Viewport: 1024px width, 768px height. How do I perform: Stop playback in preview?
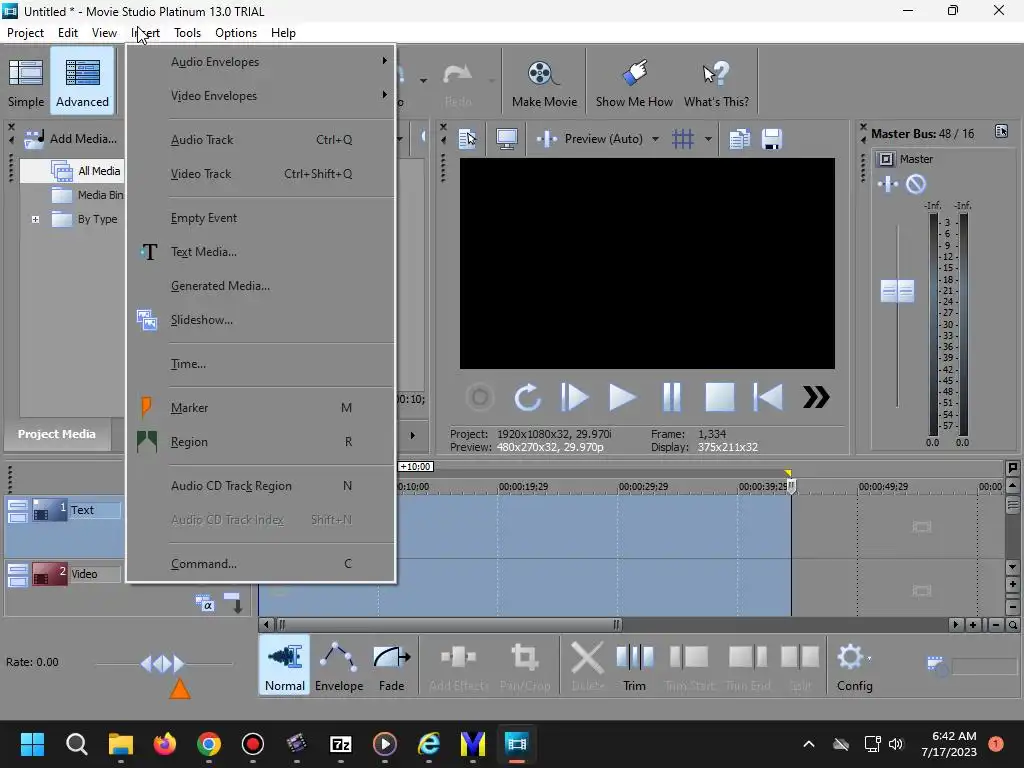(720, 397)
